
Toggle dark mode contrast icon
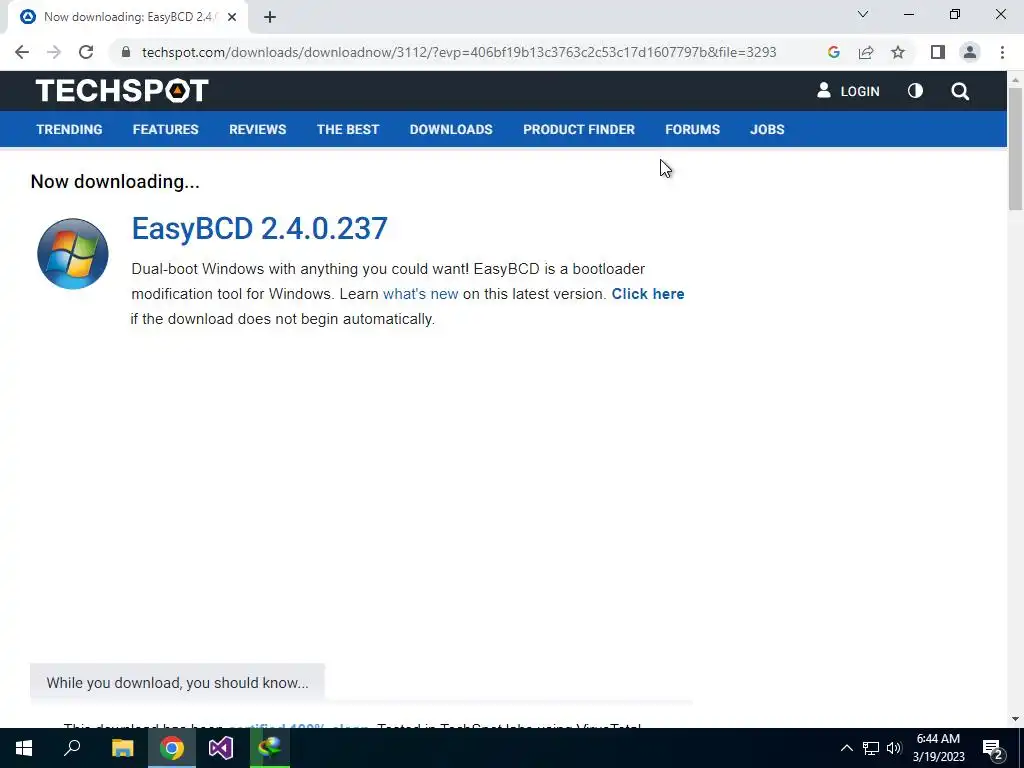pos(915,91)
